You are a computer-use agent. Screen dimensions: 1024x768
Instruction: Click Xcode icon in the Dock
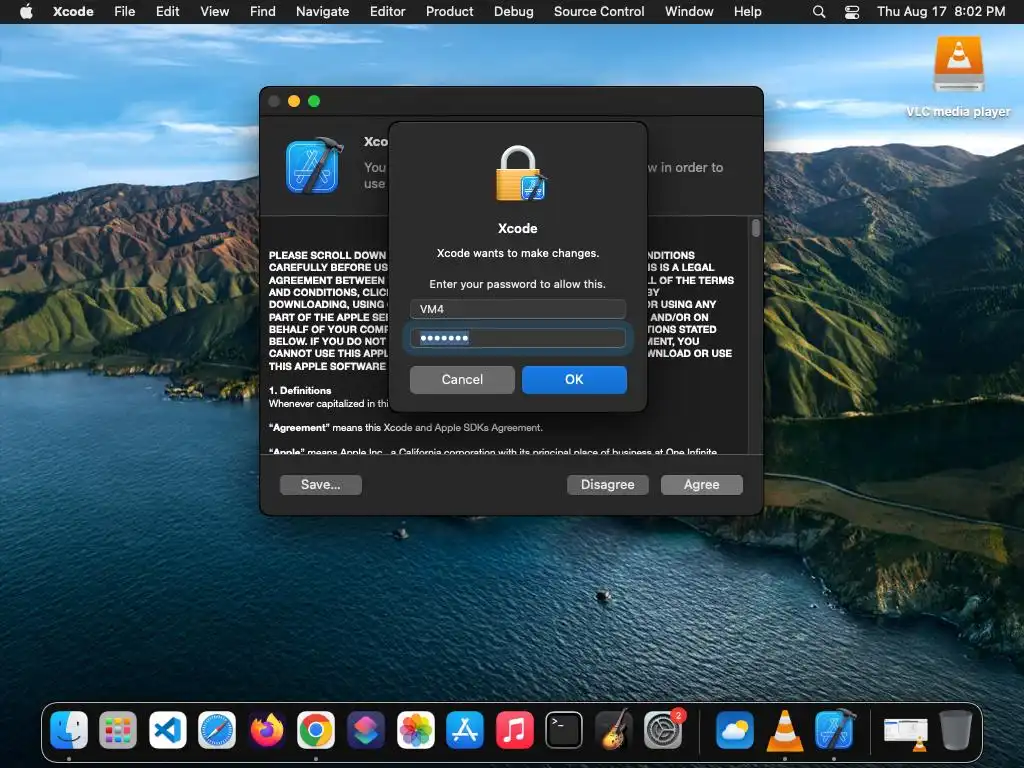pyautogui.click(x=834, y=729)
